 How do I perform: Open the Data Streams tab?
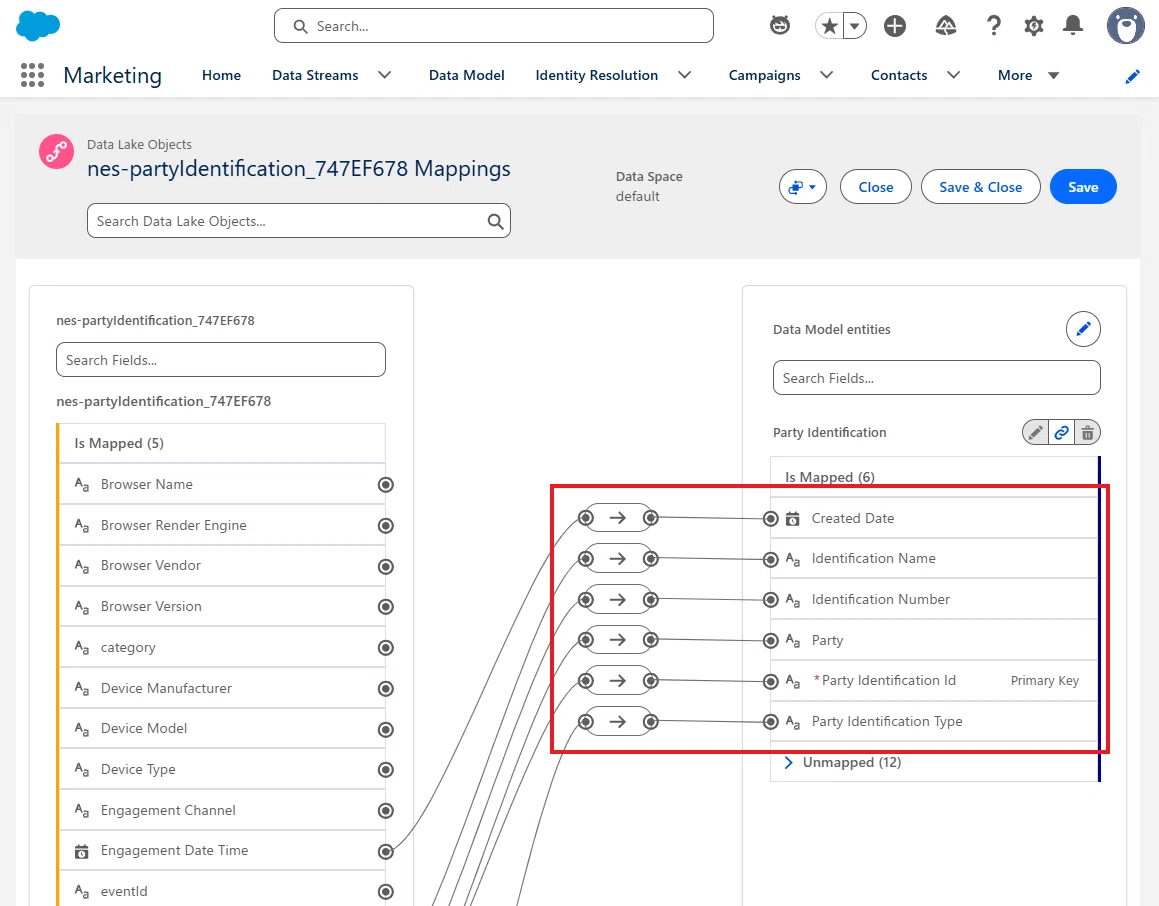[x=315, y=75]
